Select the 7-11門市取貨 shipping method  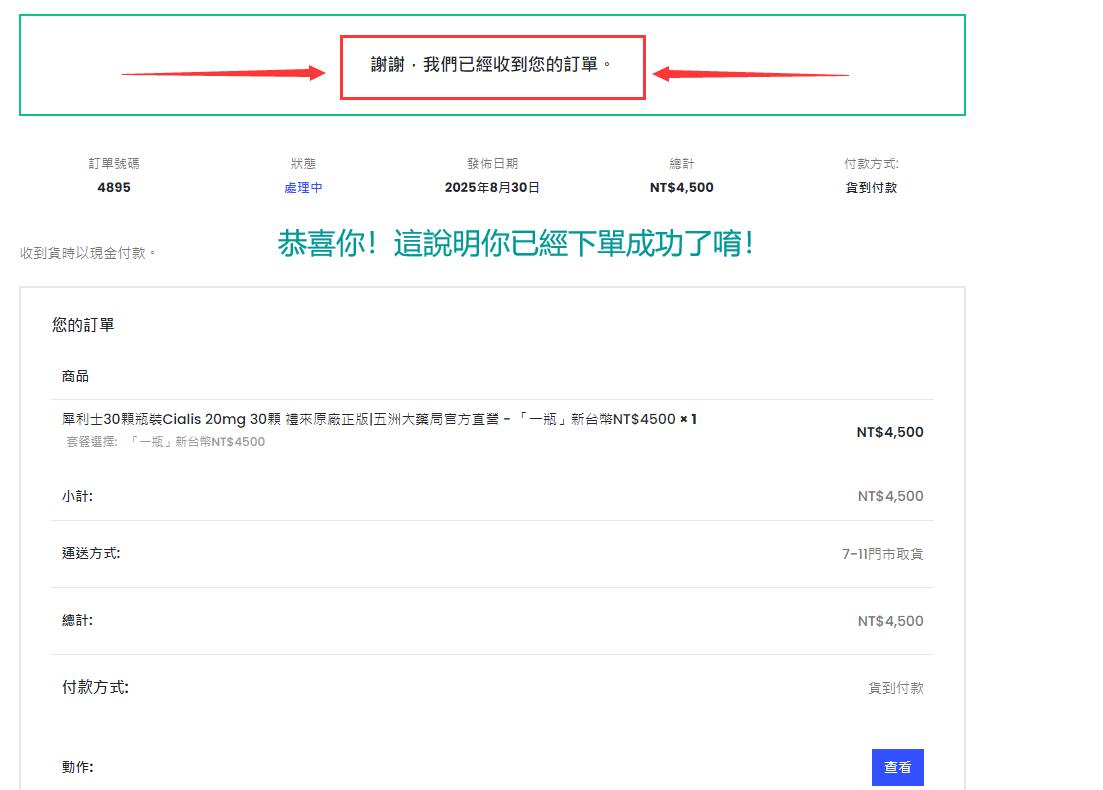pos(882,554)
